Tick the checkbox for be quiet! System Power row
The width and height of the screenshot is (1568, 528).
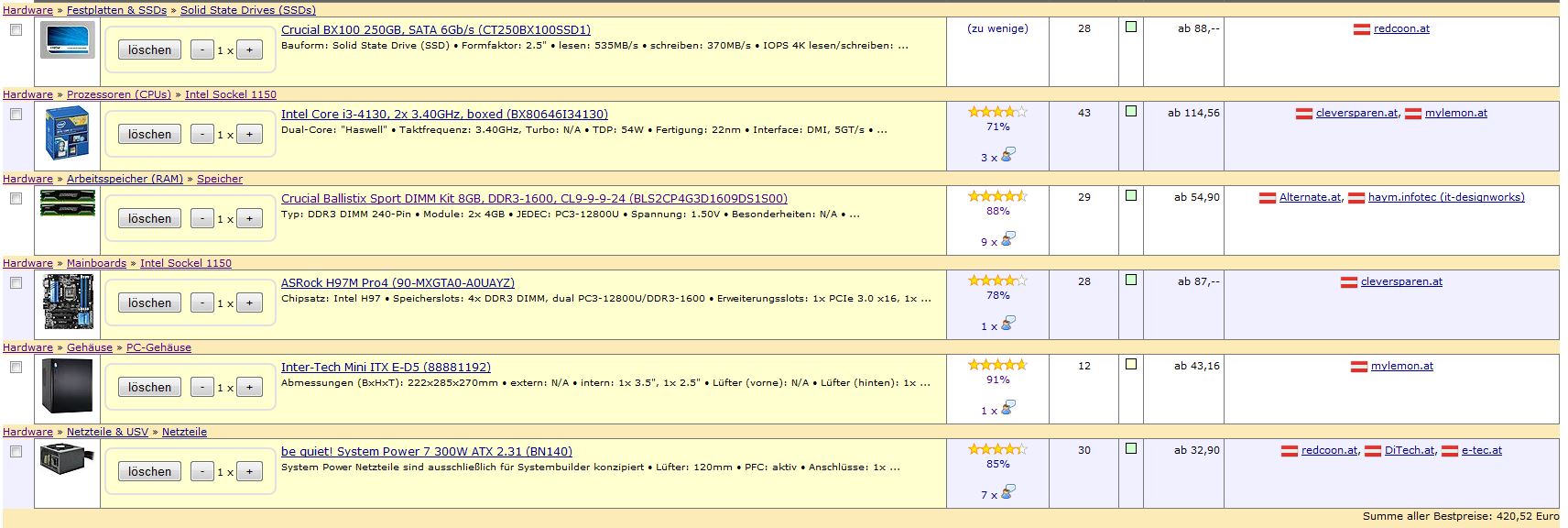point(16,452)
